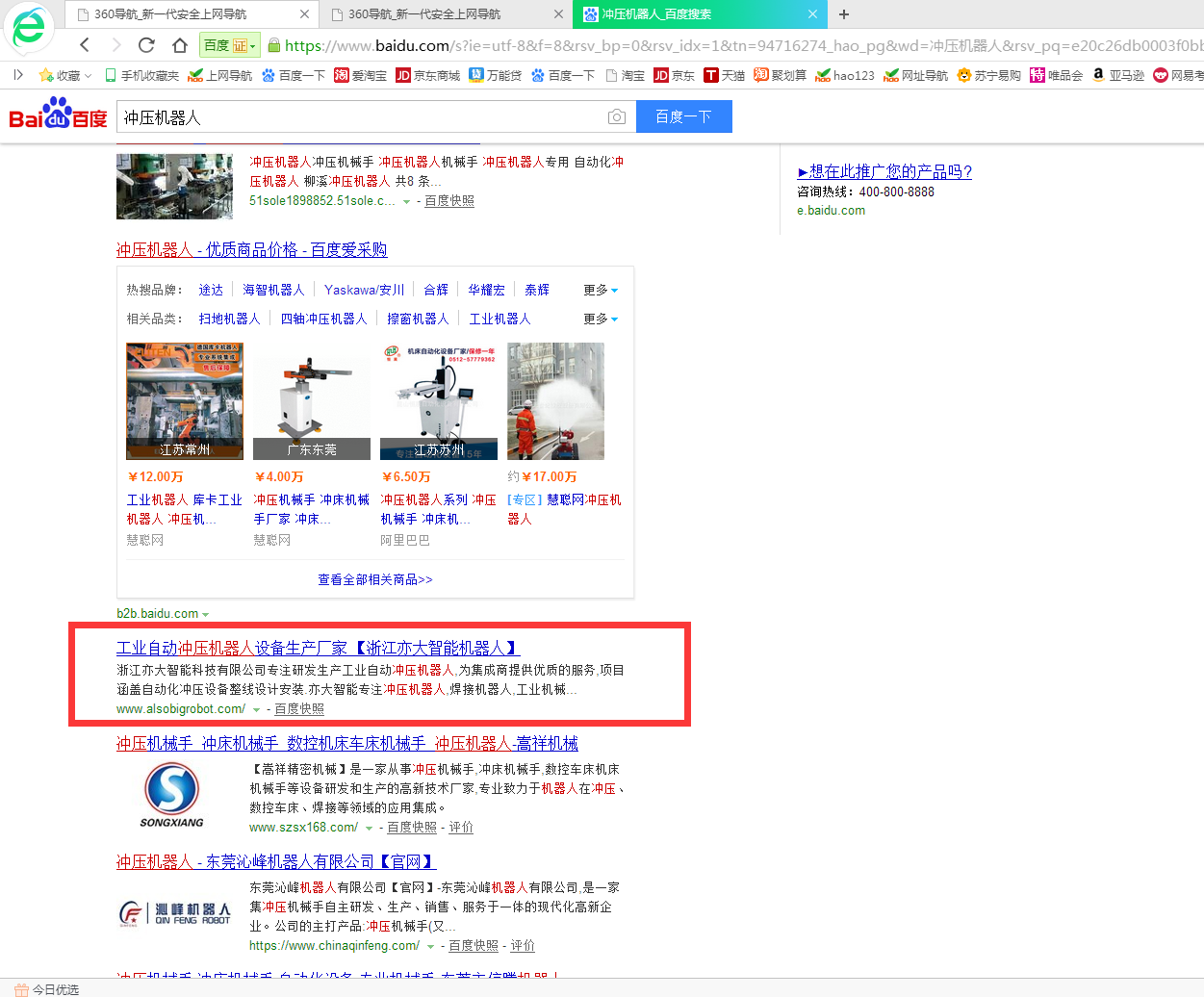Click 查看全部相关商品 link

point(375,579)
